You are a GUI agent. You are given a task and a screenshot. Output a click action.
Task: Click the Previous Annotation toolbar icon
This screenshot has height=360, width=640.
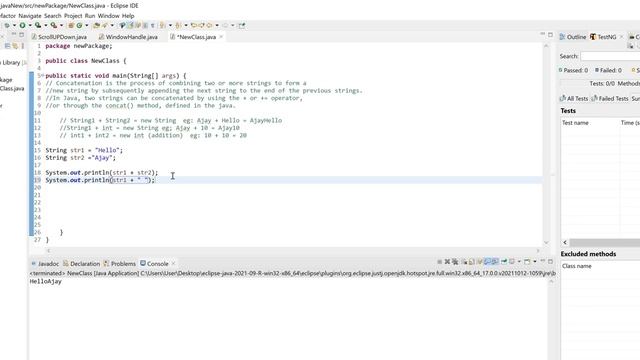pyautogui.click(x=178, y=25)
